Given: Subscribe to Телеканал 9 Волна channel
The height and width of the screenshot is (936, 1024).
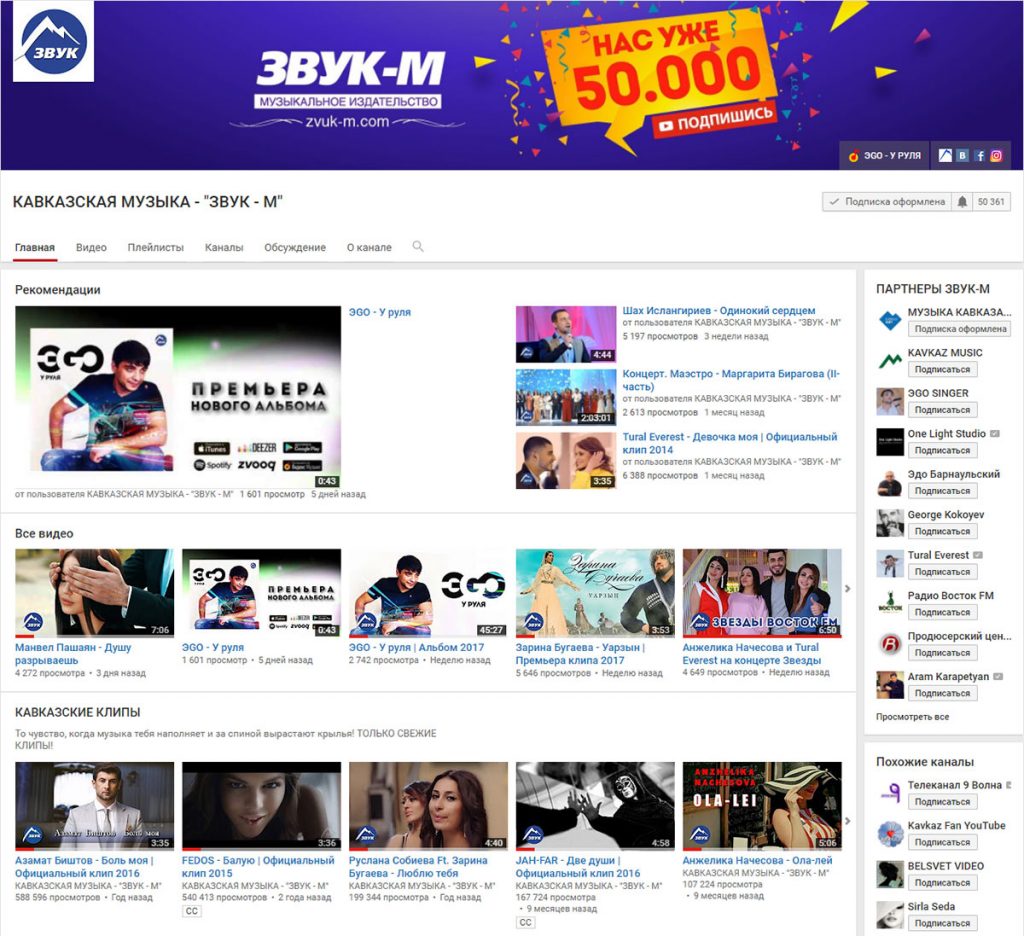Looking at the screenshot, I should (942, 802).
